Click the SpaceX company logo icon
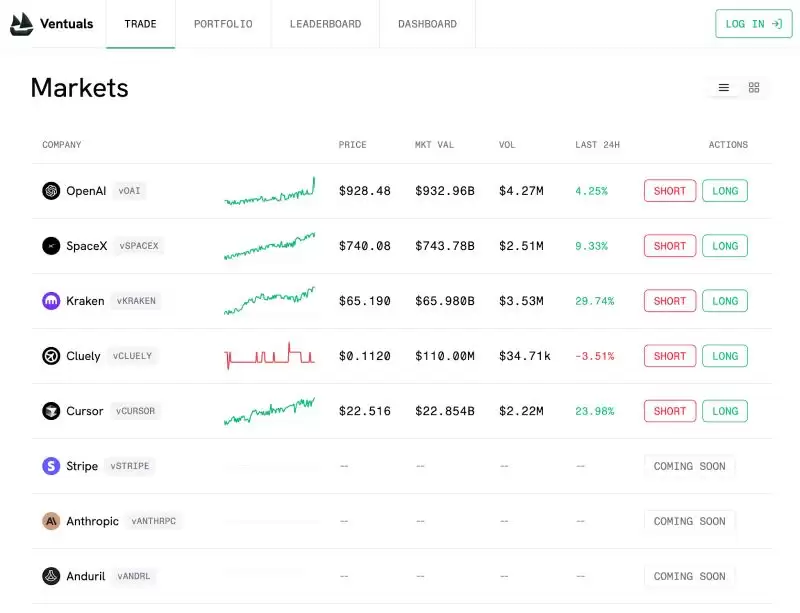 pyautogui.click(x=51, y=246)
